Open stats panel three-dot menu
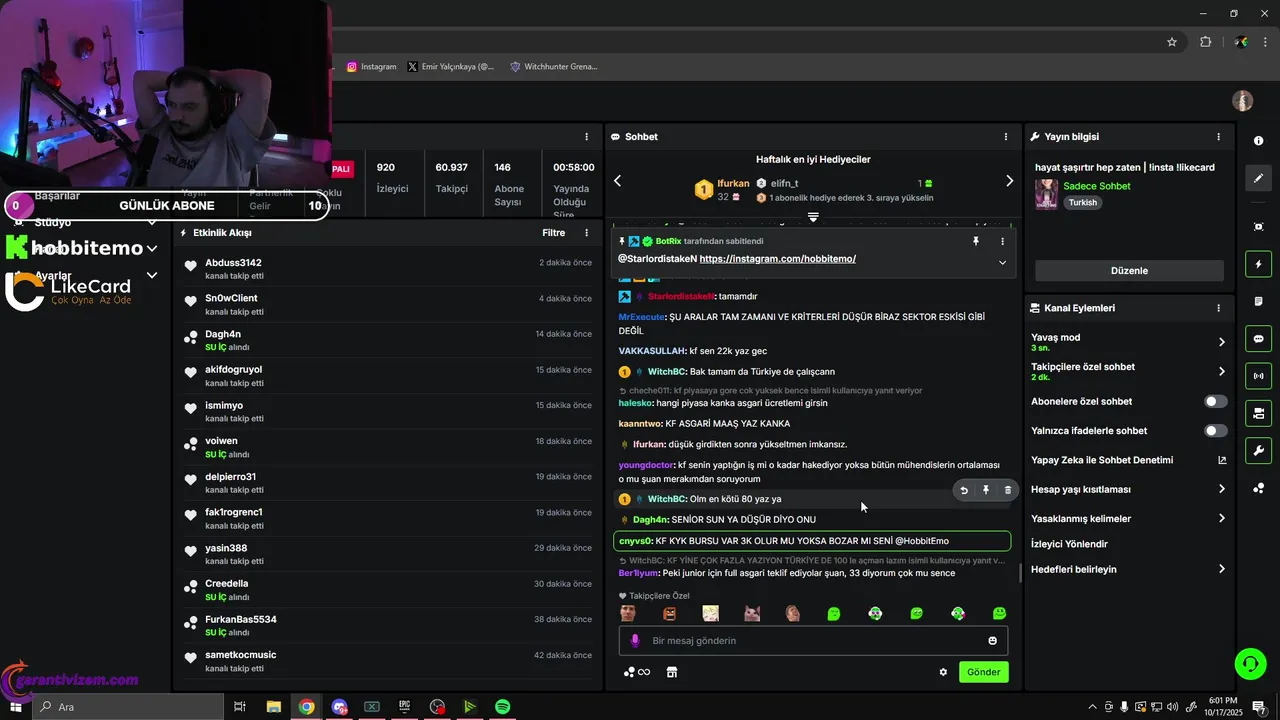The width and height of the screenshot is (1280, 720). [x=587, y=136]
